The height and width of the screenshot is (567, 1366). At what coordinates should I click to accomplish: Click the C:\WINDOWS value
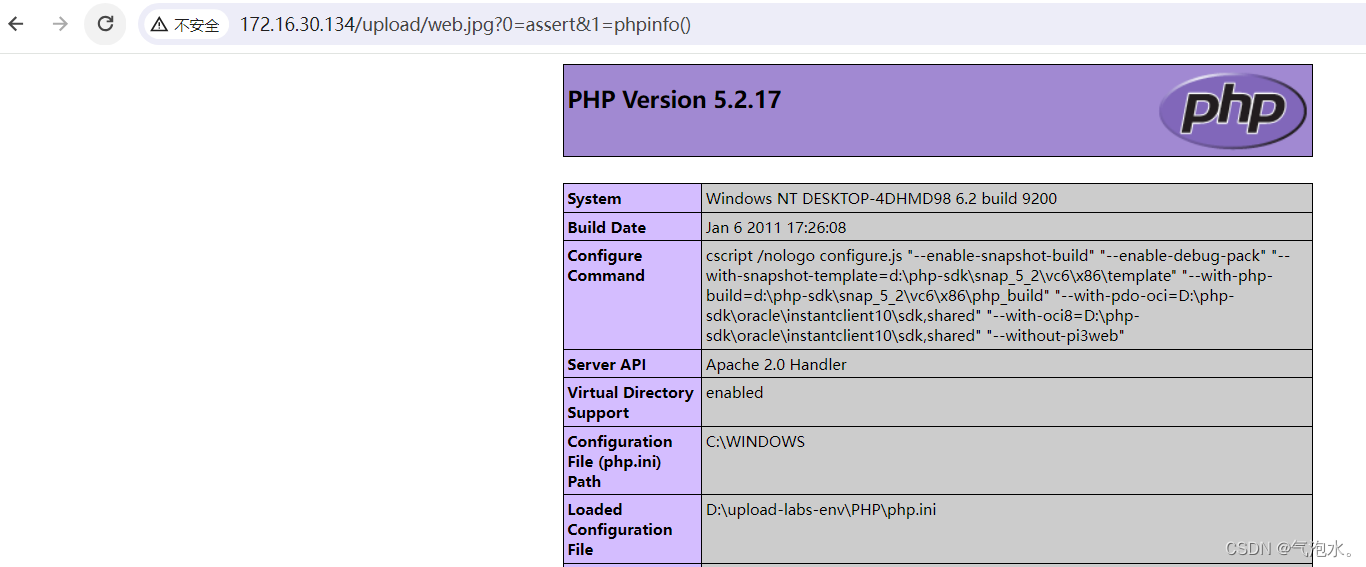point(755,441)
